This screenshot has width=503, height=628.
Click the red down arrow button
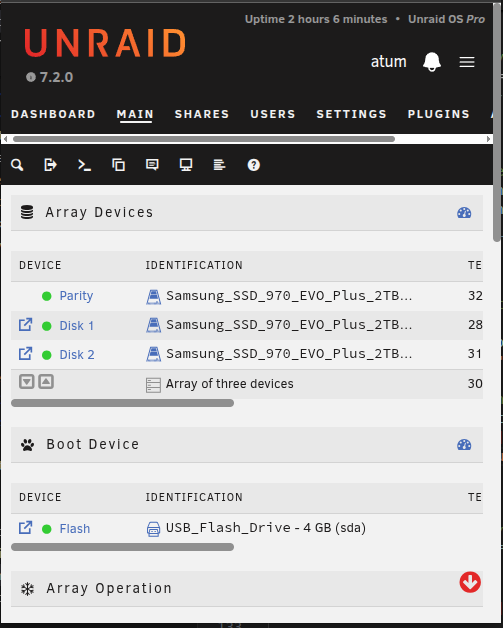(470, 582)
